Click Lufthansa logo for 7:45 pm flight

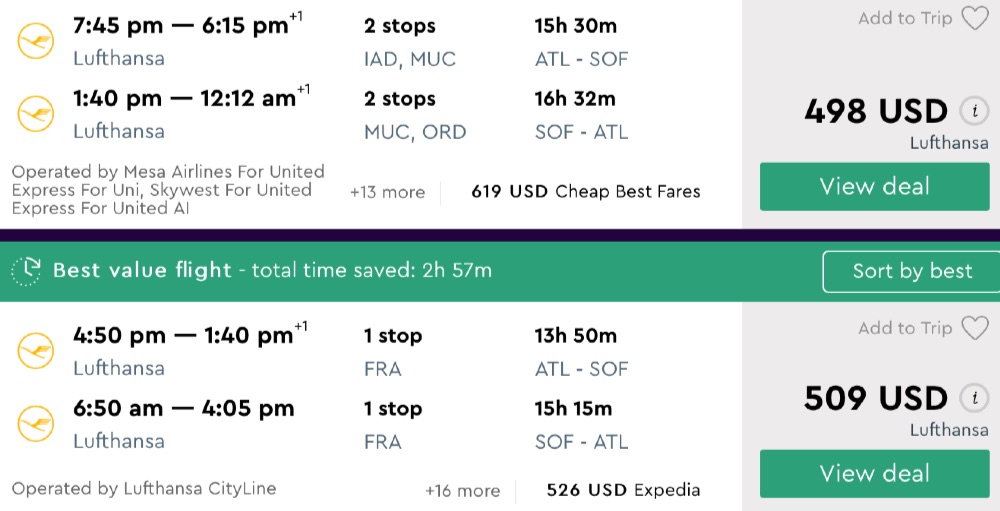click(x=36, y=41)
